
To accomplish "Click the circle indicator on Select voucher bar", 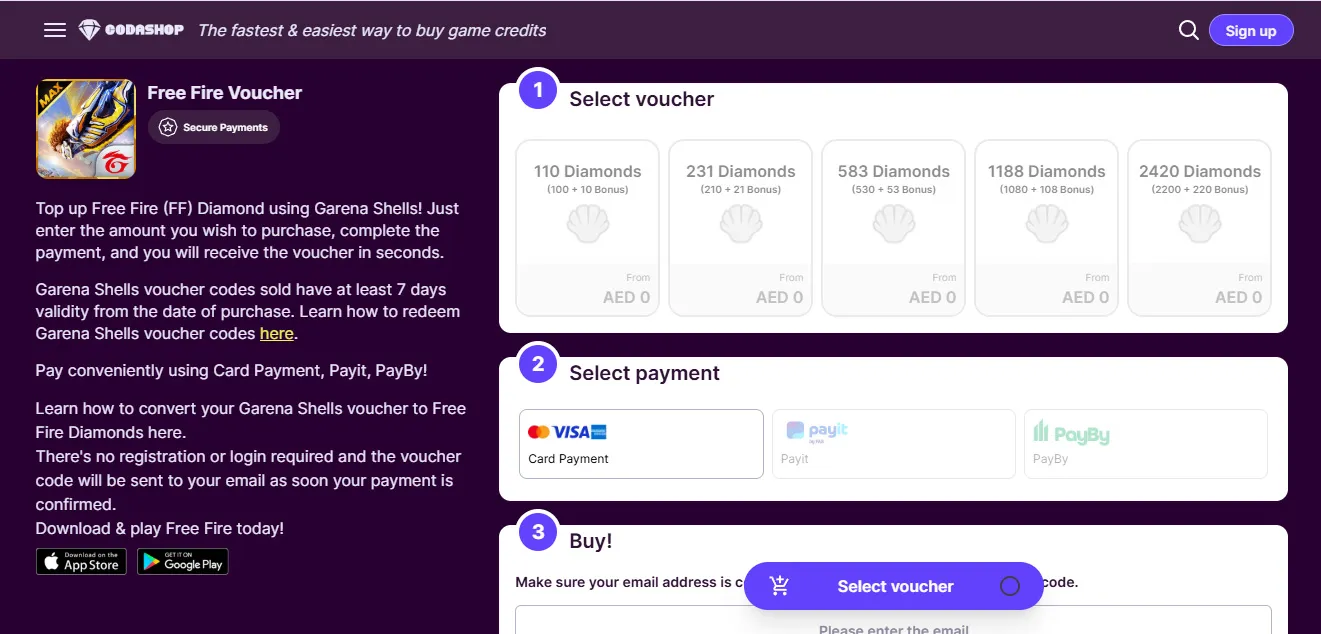I will (x=1009, y=586).
